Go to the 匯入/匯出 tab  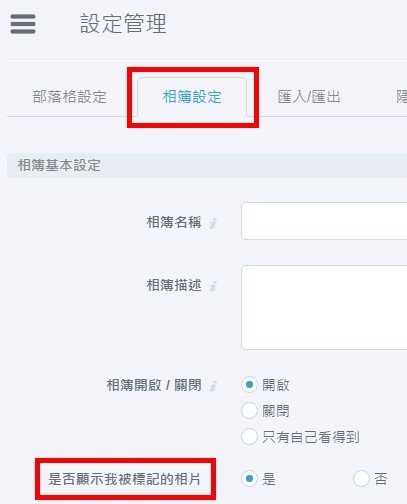tap(309, 97)
